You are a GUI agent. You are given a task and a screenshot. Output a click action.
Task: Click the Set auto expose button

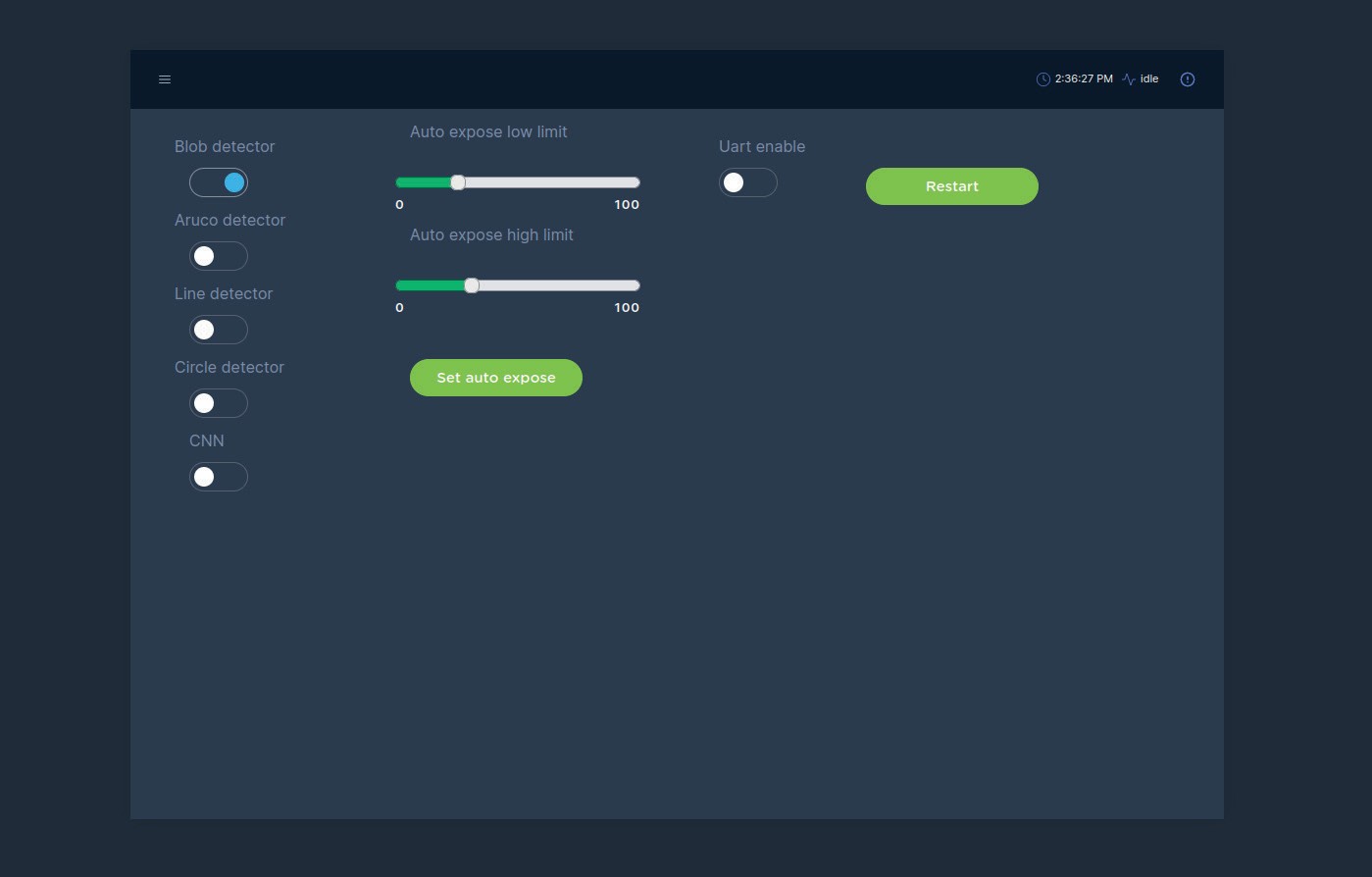pos(496,378)
